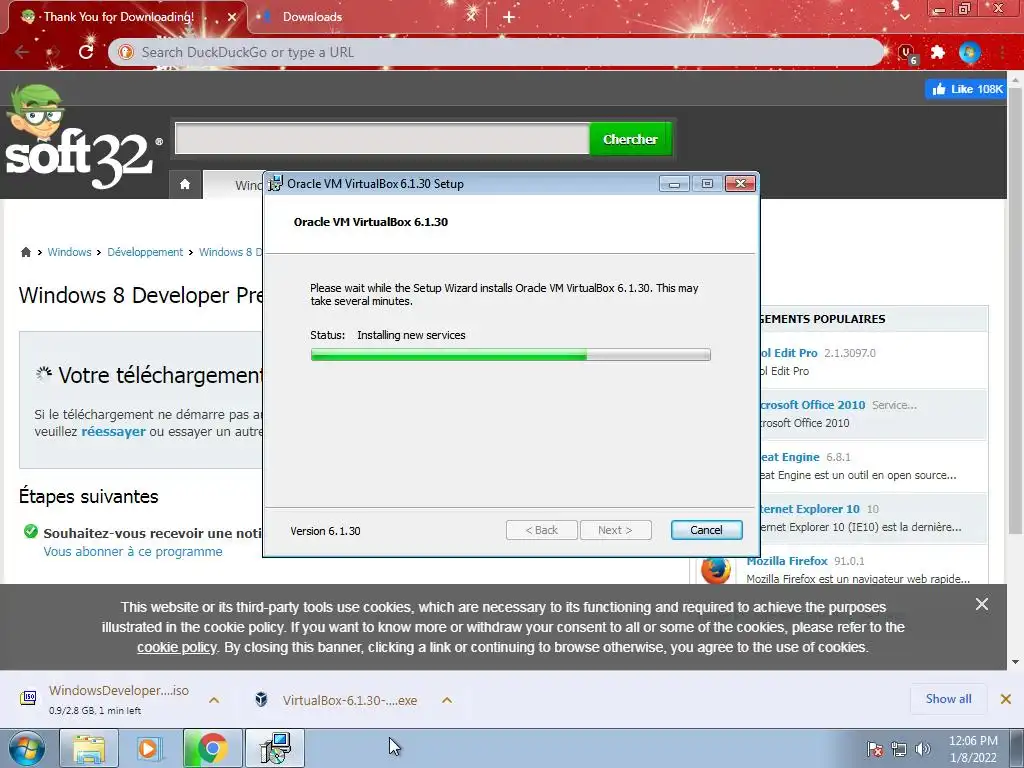Screen dimensions: 1024x768
Task: Click the soft32 logo
Action: point(82,137)
